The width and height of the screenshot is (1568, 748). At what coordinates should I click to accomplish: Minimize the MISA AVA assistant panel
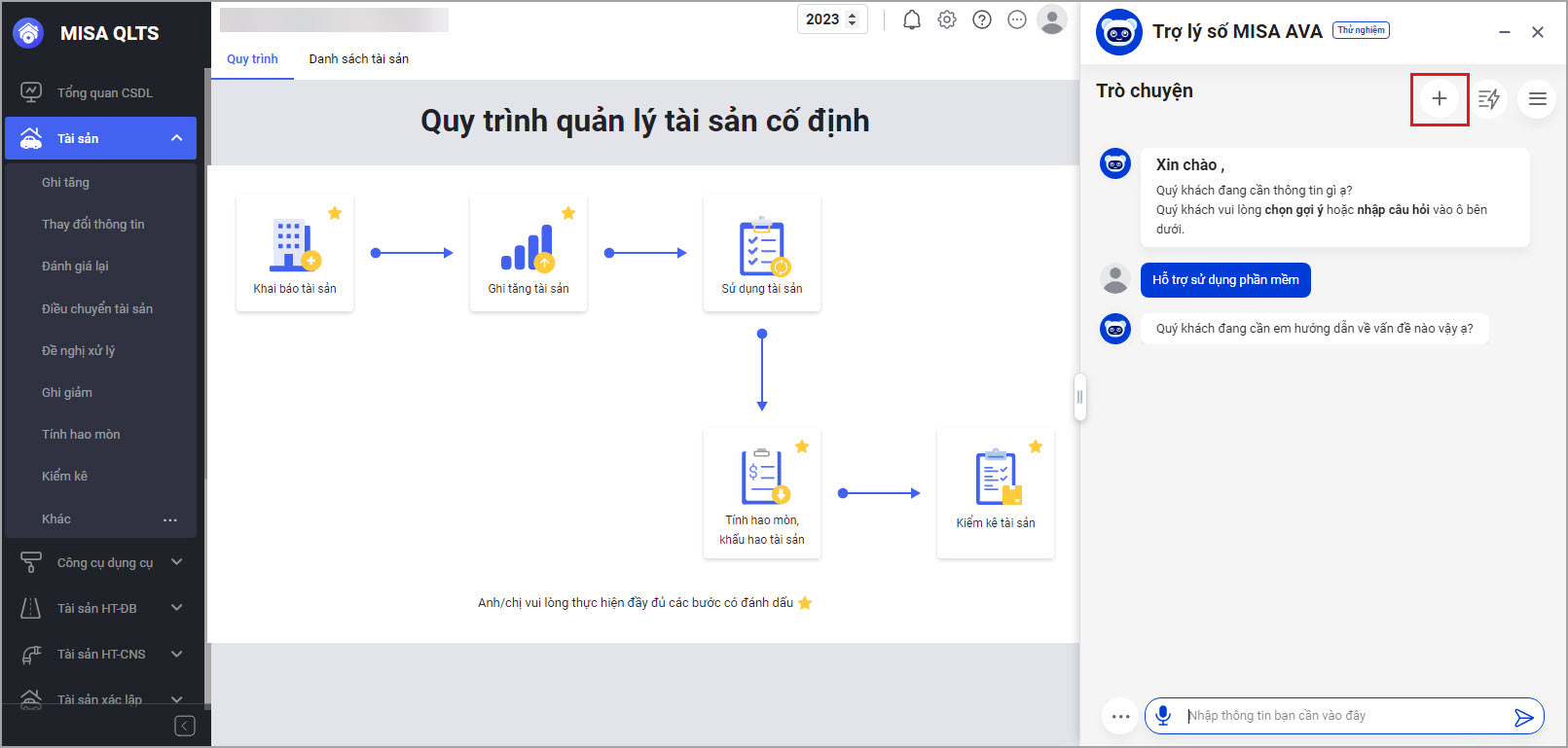point(1505,32)
